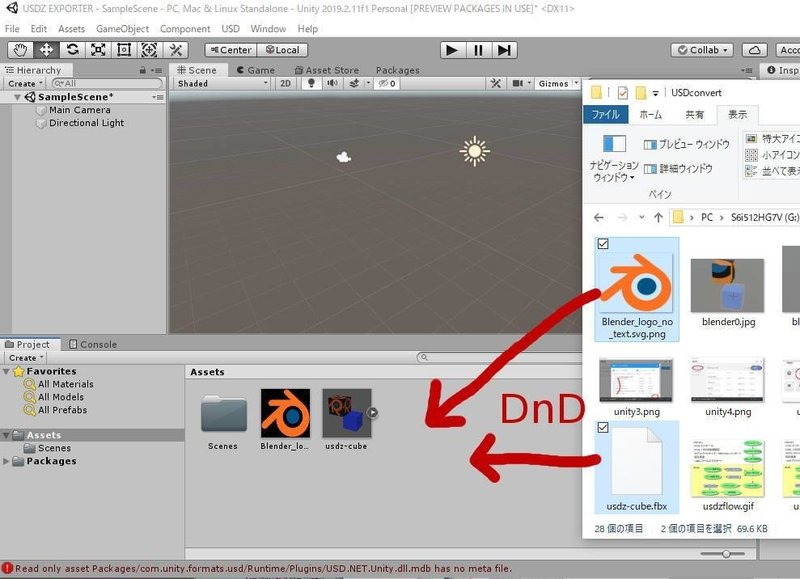The height and width of the screenshot is (579, 800).
Task: Toggle scene audio speaker icon
Action: 332,83
